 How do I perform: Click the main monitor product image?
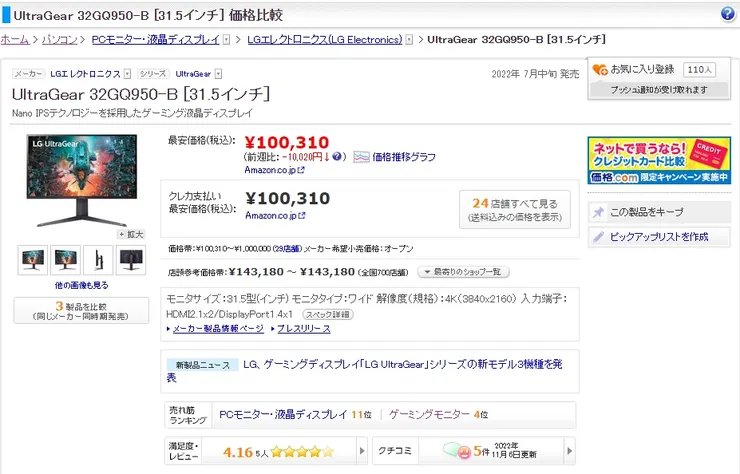pyautogui.click(x=82, y=180)
